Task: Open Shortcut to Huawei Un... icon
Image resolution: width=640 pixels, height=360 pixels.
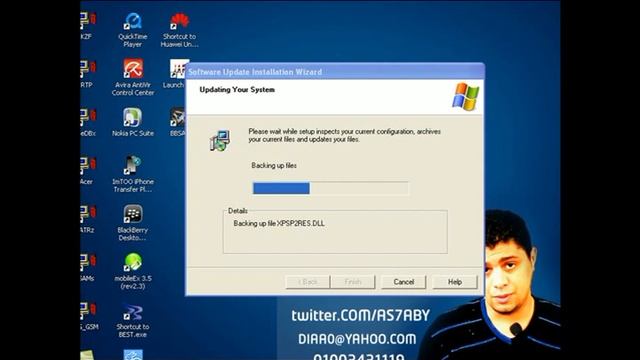Action: tap(180, 30)
